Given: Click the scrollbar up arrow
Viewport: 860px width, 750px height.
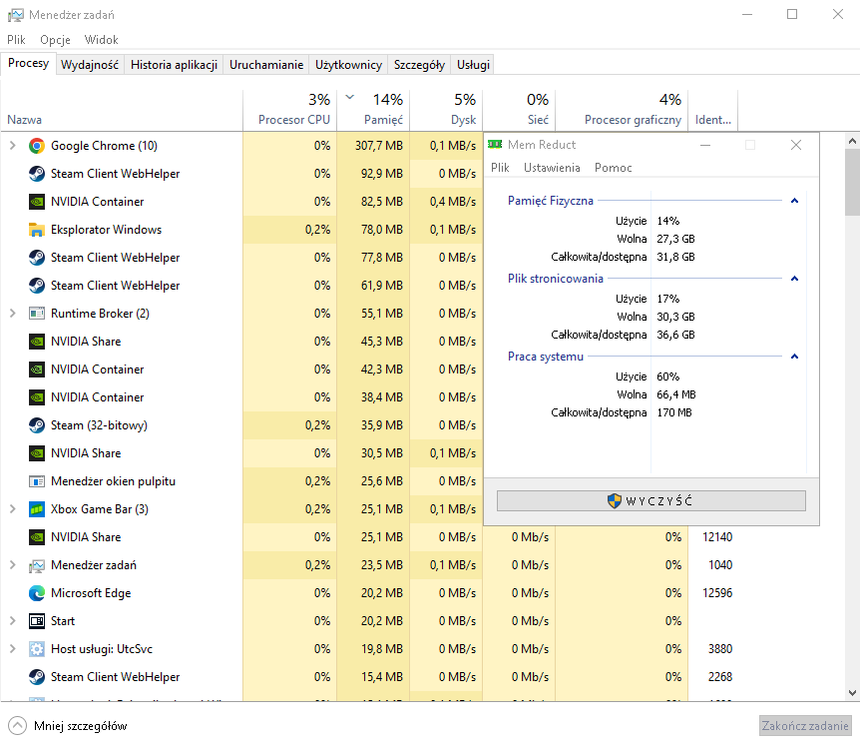Looking at the screenshot, I should 852,141.
